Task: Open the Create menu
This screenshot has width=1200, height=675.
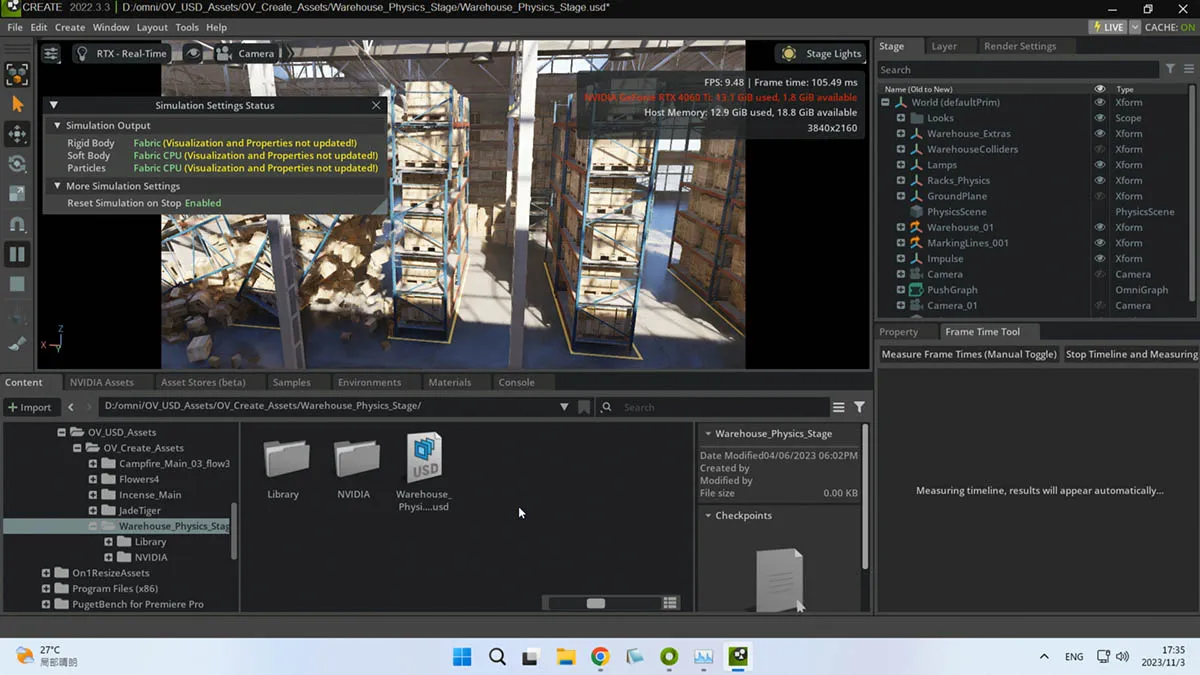Action: [70, 27]
